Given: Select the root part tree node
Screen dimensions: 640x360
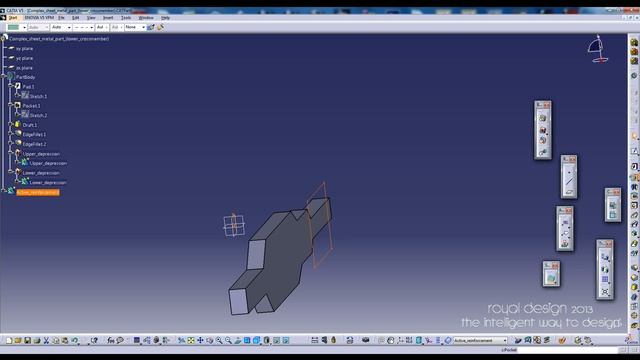Looking at the screenshot, I should click(x=59, y=39).
